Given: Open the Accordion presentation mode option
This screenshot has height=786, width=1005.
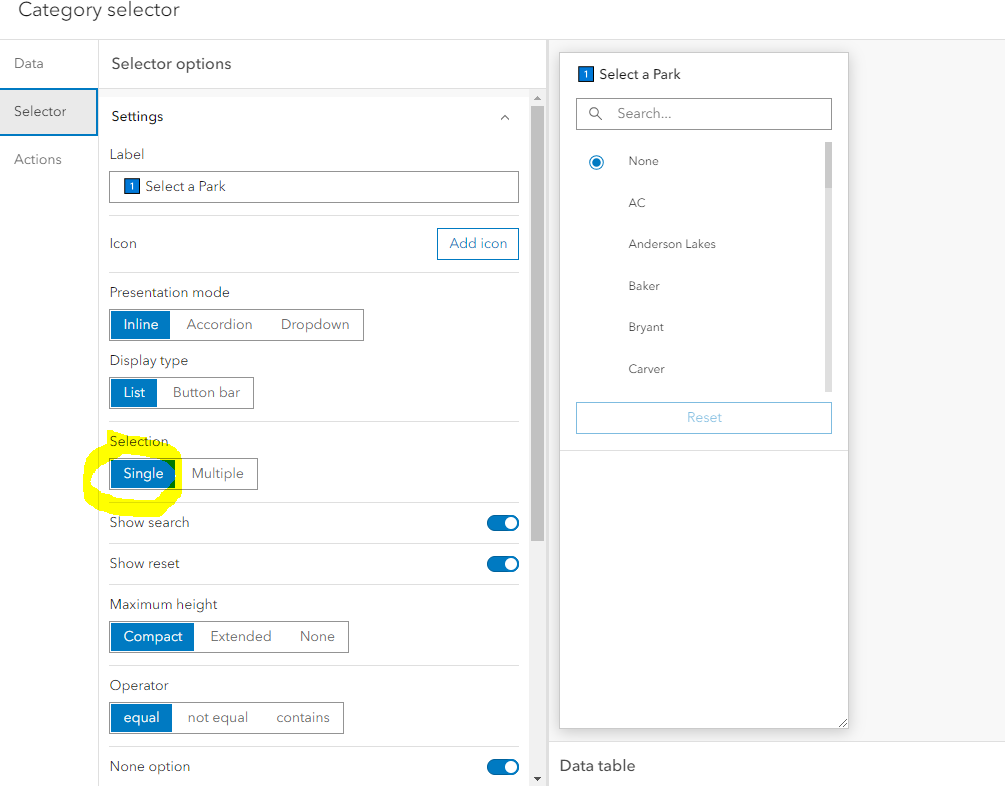Looking at the screenshot, I should click(218, 324).
